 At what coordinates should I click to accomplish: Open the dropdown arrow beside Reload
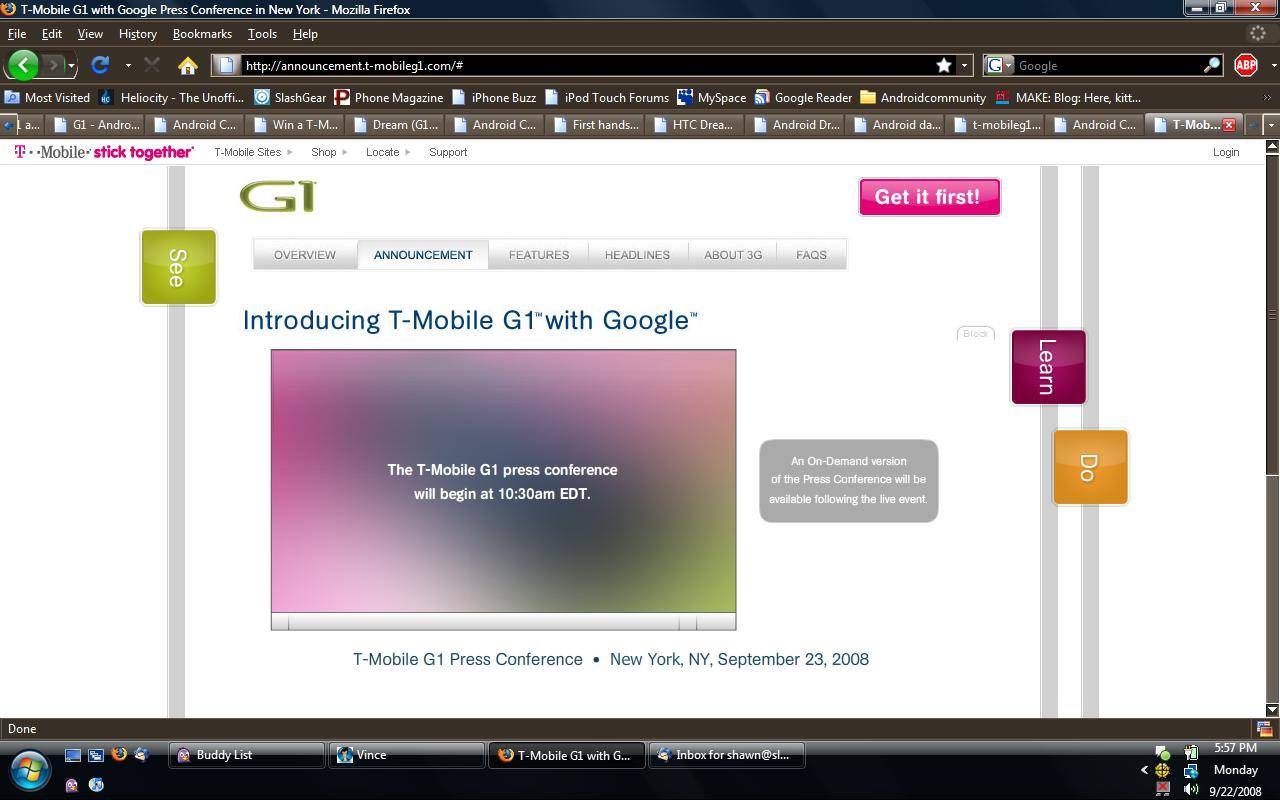[x=128, y=66]
